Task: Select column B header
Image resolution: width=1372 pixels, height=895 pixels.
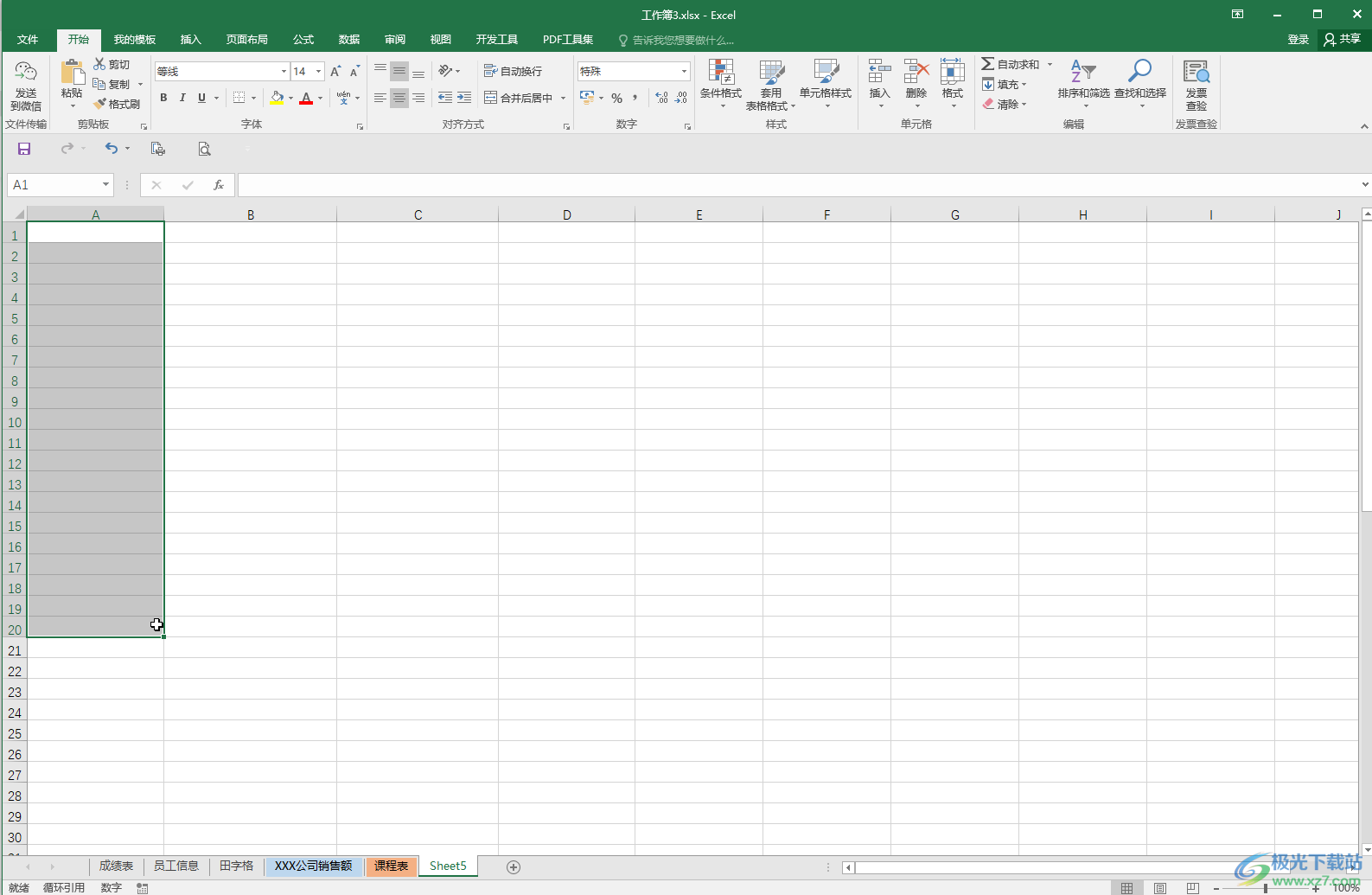Action: [x=251, y=214]
